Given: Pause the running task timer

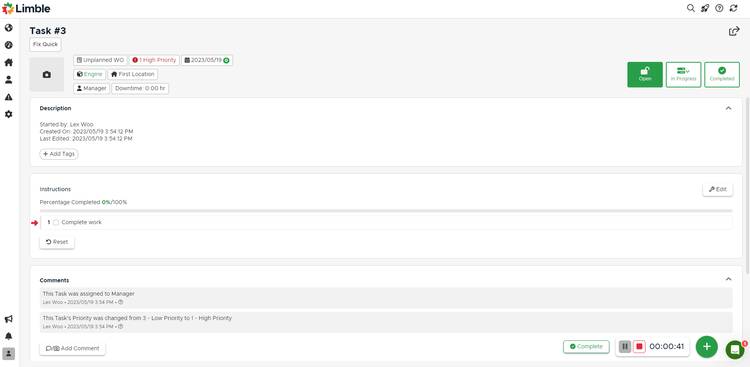Looking at the screenshot, I should pyautogui.click(x=625, y=346).
